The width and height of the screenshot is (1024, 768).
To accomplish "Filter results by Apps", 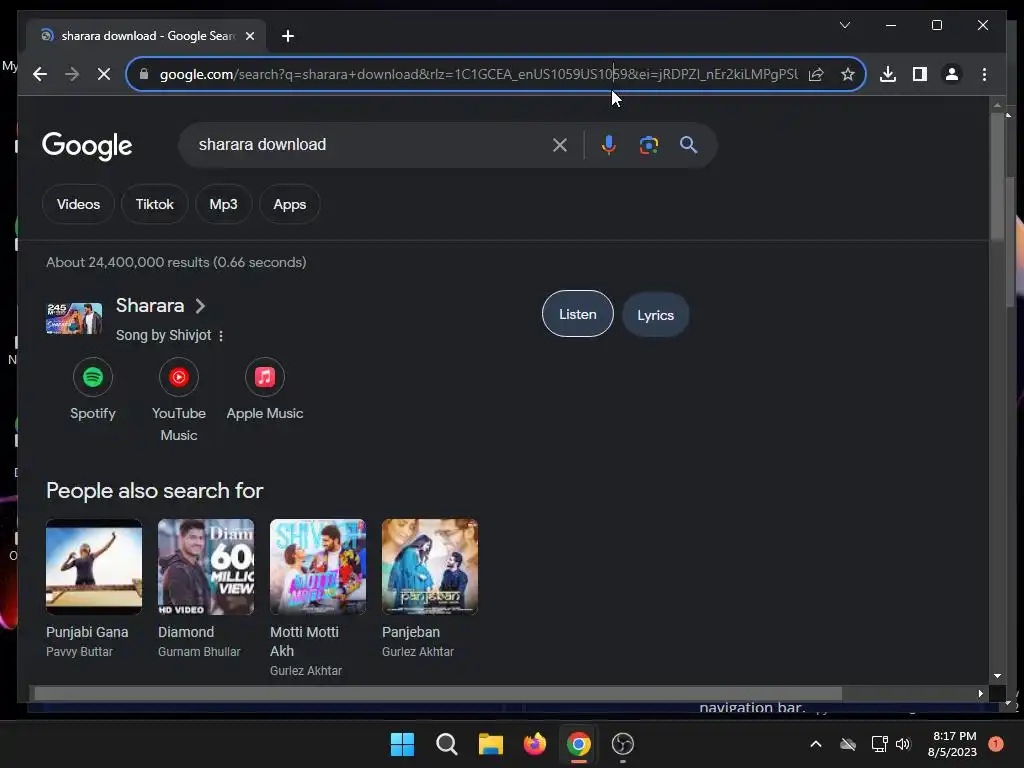I will pyautogui.click(x=289, y=204).
